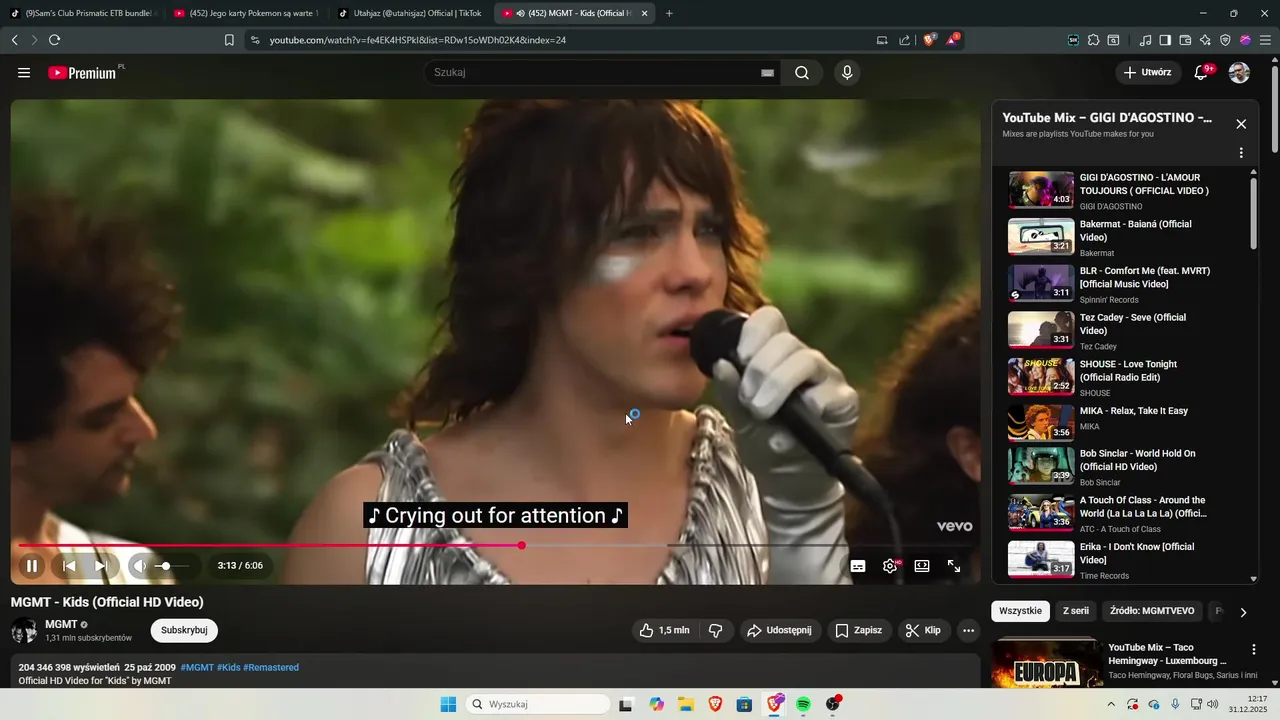
Task: Select the Wszystkie filter chip
Action: pos(1020,611)
